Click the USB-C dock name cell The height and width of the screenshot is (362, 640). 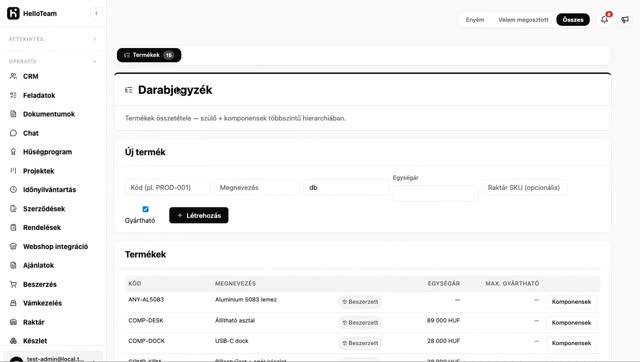(231, 341)
